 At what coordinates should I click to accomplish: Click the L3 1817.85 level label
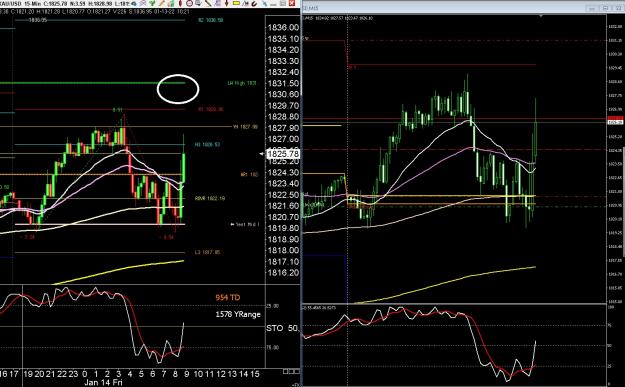[207, 252]
